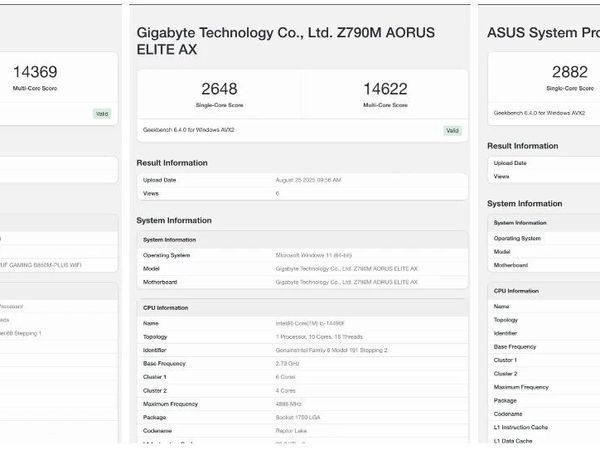Click the upload date 'August 25 2025 09:56 AM'
The height and width of the screenshot is (450, 600).
(308, 180)
